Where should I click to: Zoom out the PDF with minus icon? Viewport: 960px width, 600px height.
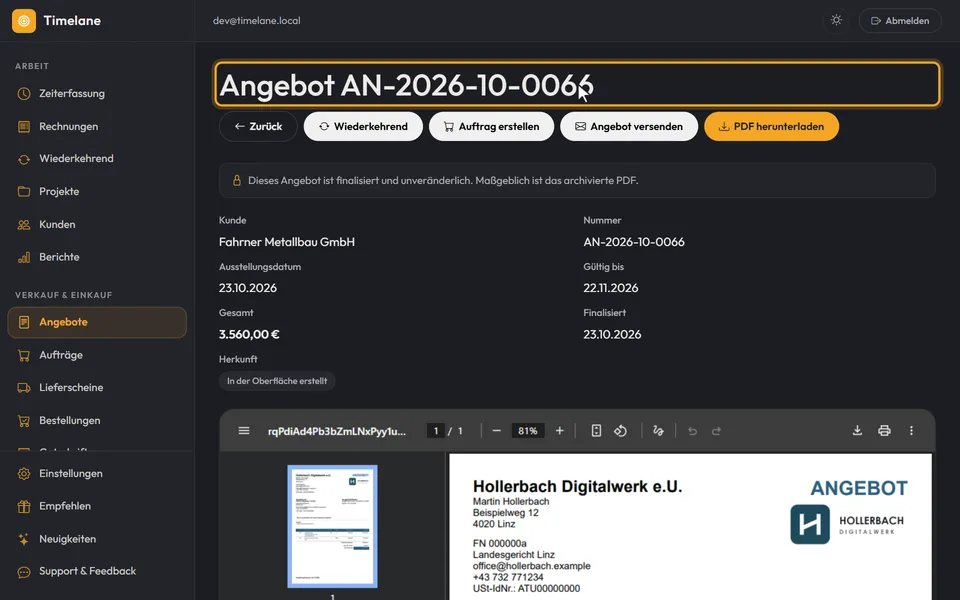coord(497,431)
